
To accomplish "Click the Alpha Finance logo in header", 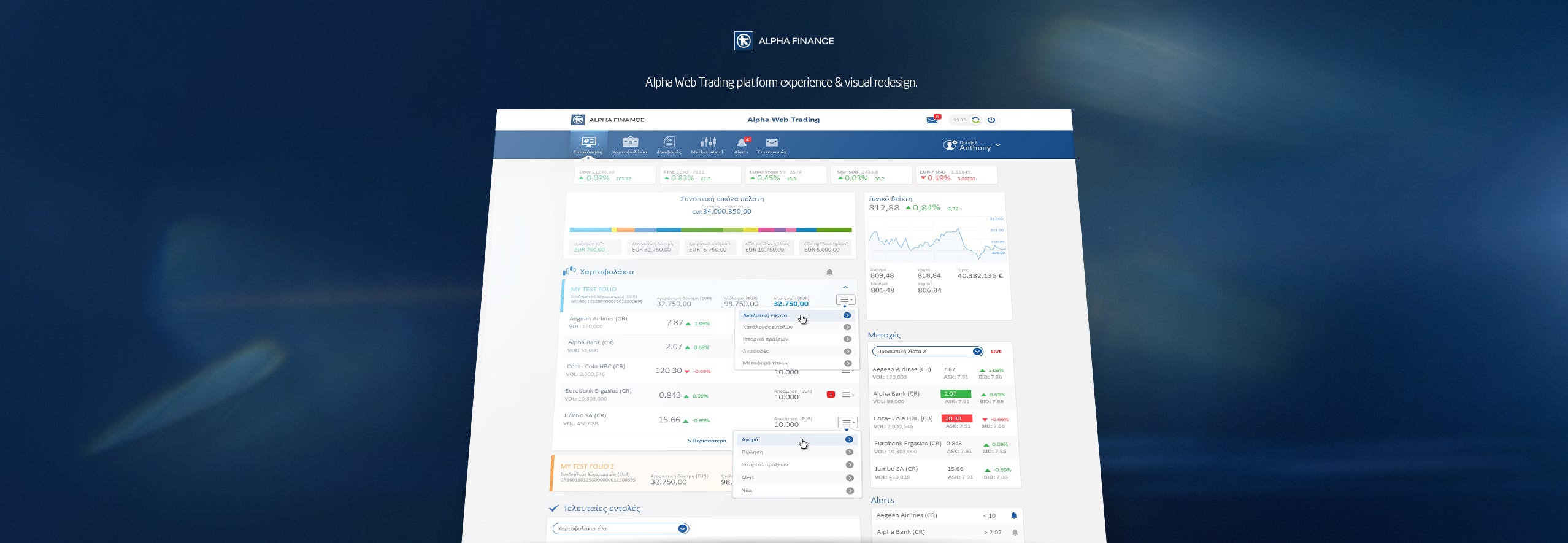I will pyautogui.click(x=607, y=120).
